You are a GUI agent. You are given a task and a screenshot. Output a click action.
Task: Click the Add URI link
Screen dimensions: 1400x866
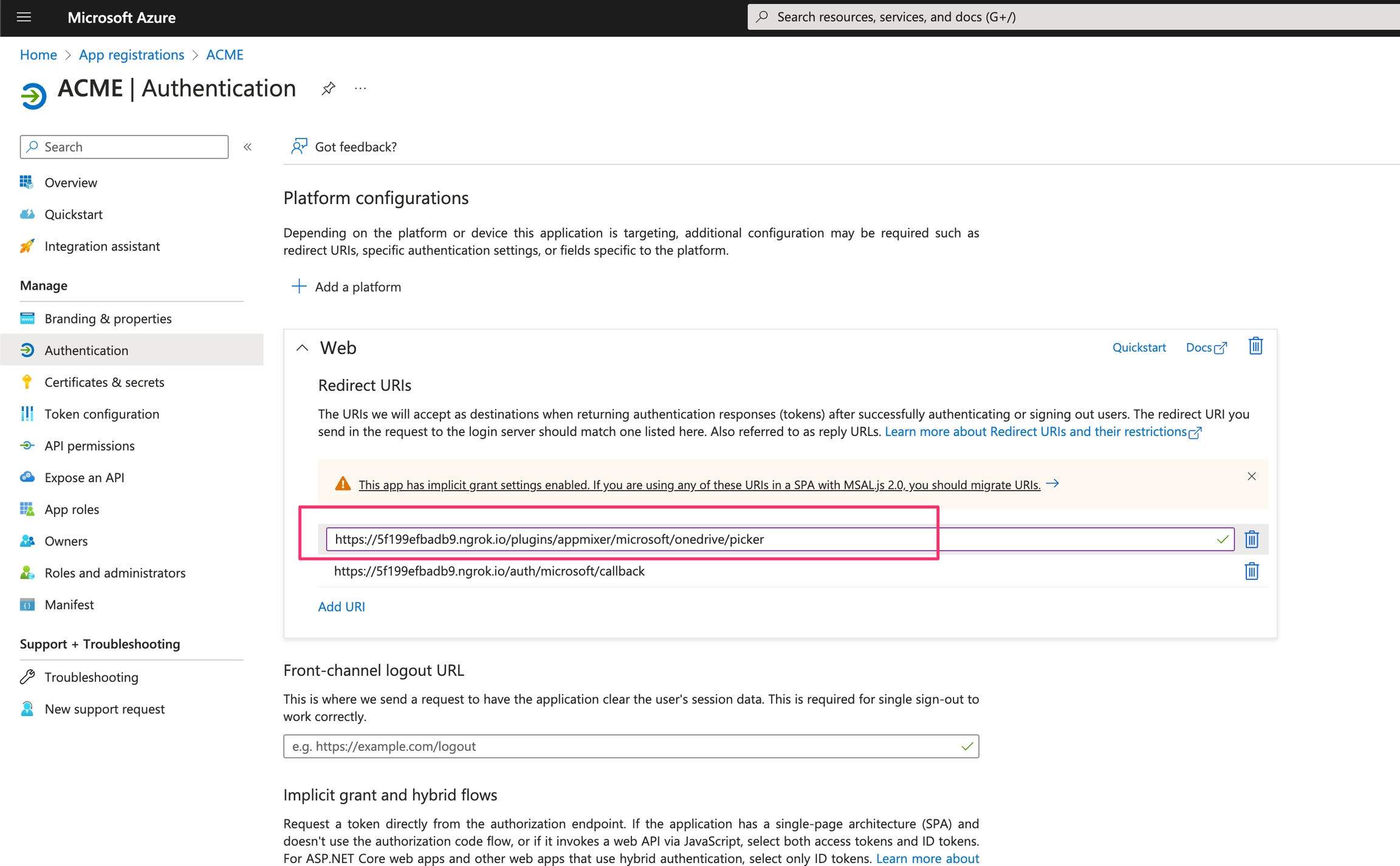point(341,606)
